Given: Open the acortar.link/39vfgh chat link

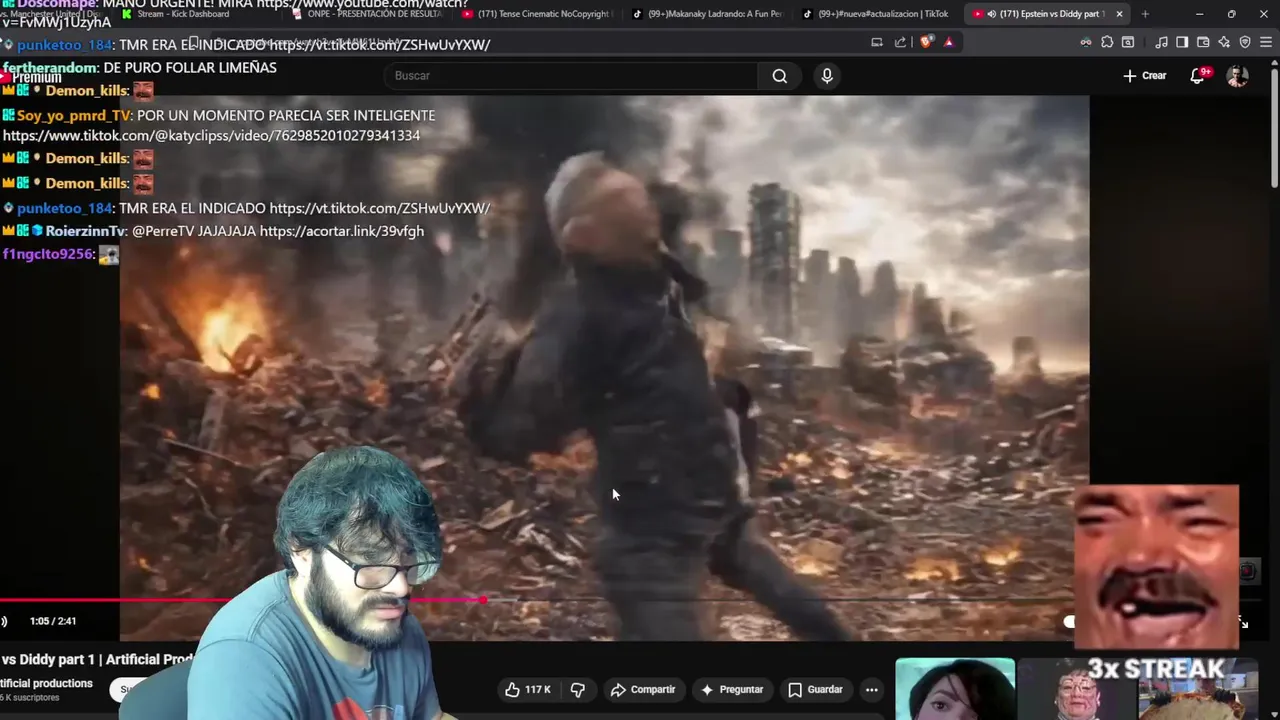Looking at the screenshot, I should [342, 231].
